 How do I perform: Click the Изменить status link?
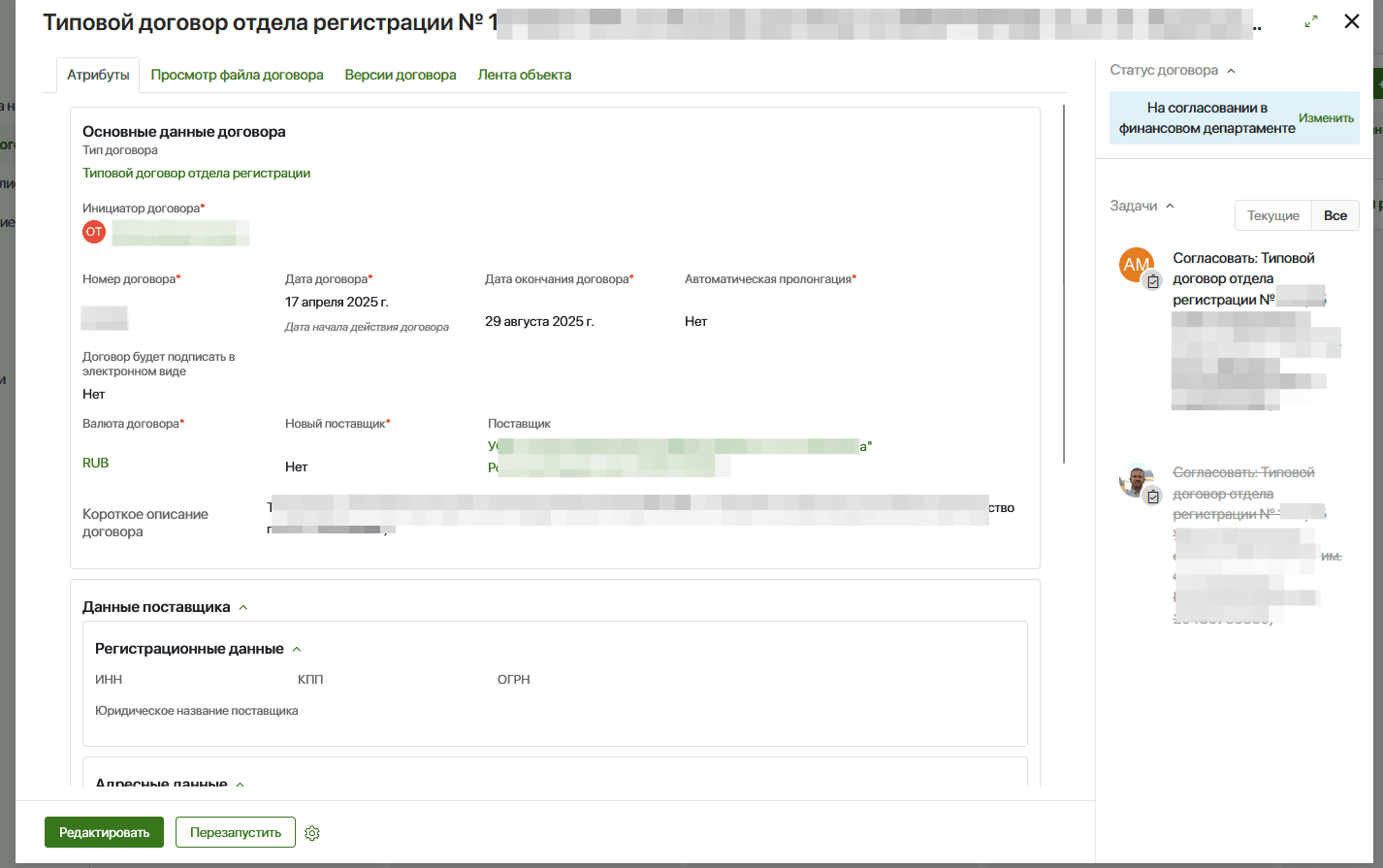[1326, 118]
